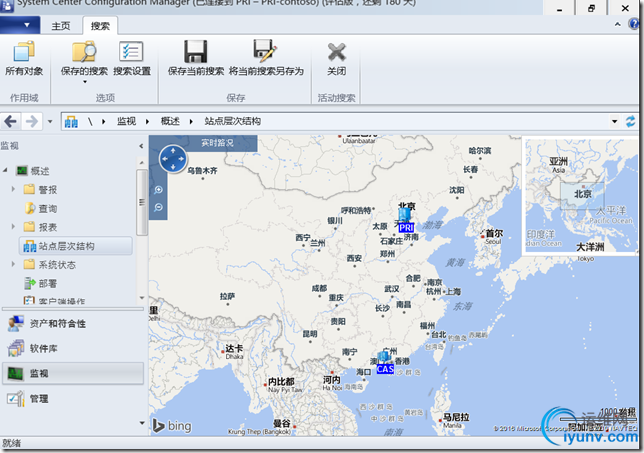Click the 实时路况 traffic button
Image resolution: width=644 pixels, height=453 pixels.
click(217, 143)
